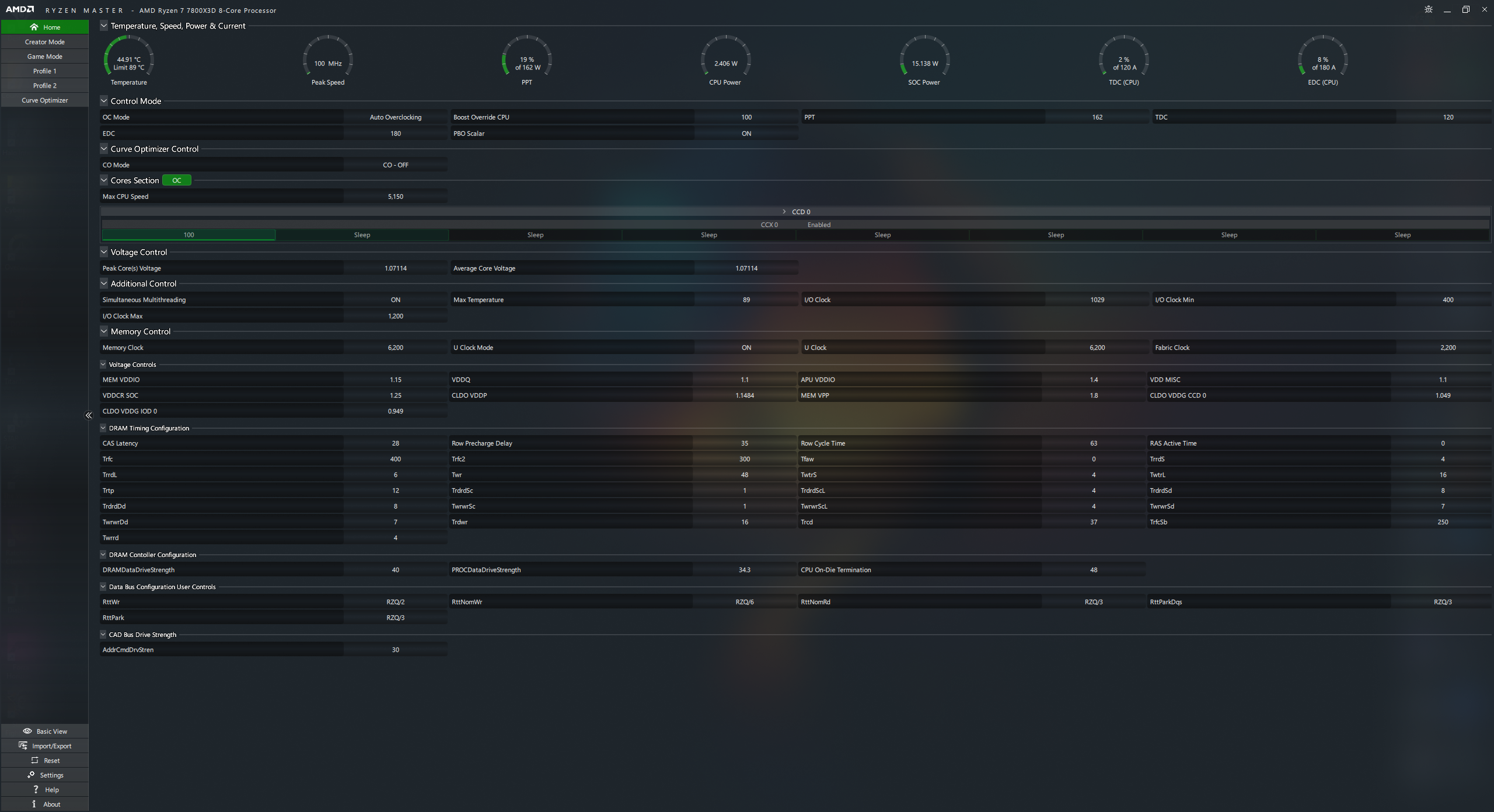Open Game Mode profile
The height and width of the screenshot is (812, 1494).
click(x=45, y=56)
